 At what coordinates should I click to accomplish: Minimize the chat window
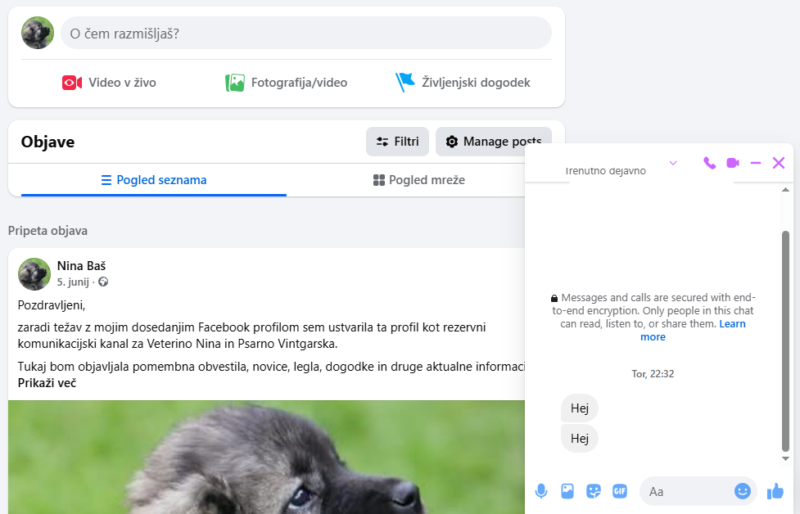click(x=756, y=163)
